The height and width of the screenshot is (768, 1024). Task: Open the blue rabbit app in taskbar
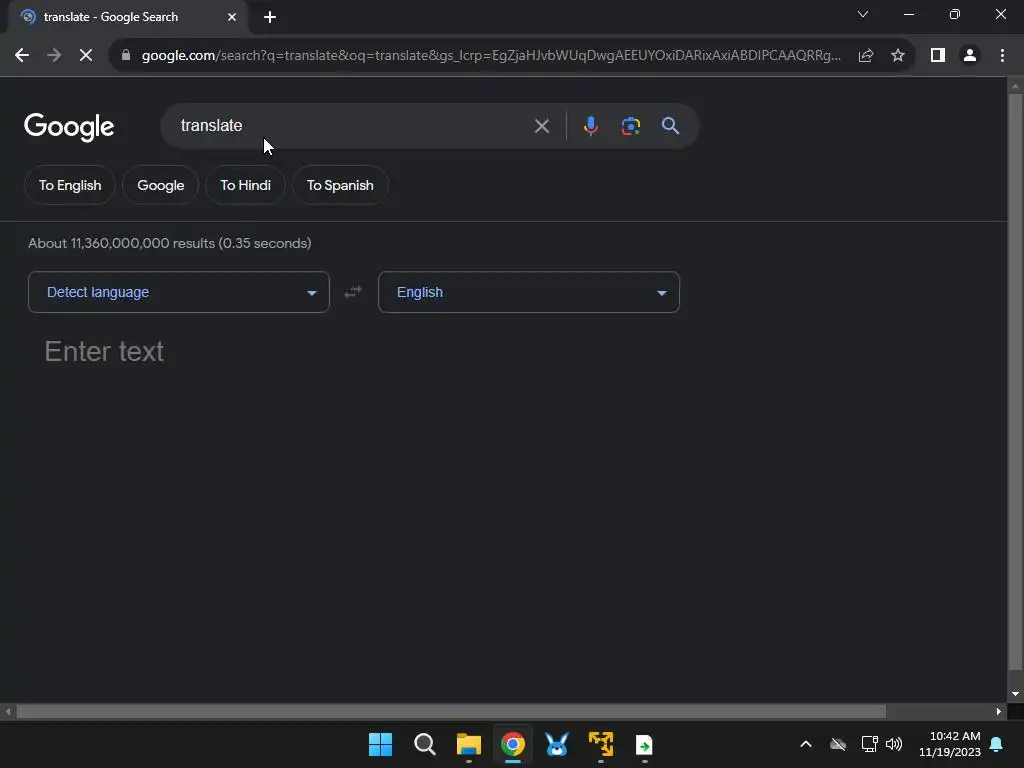[556, 744]
